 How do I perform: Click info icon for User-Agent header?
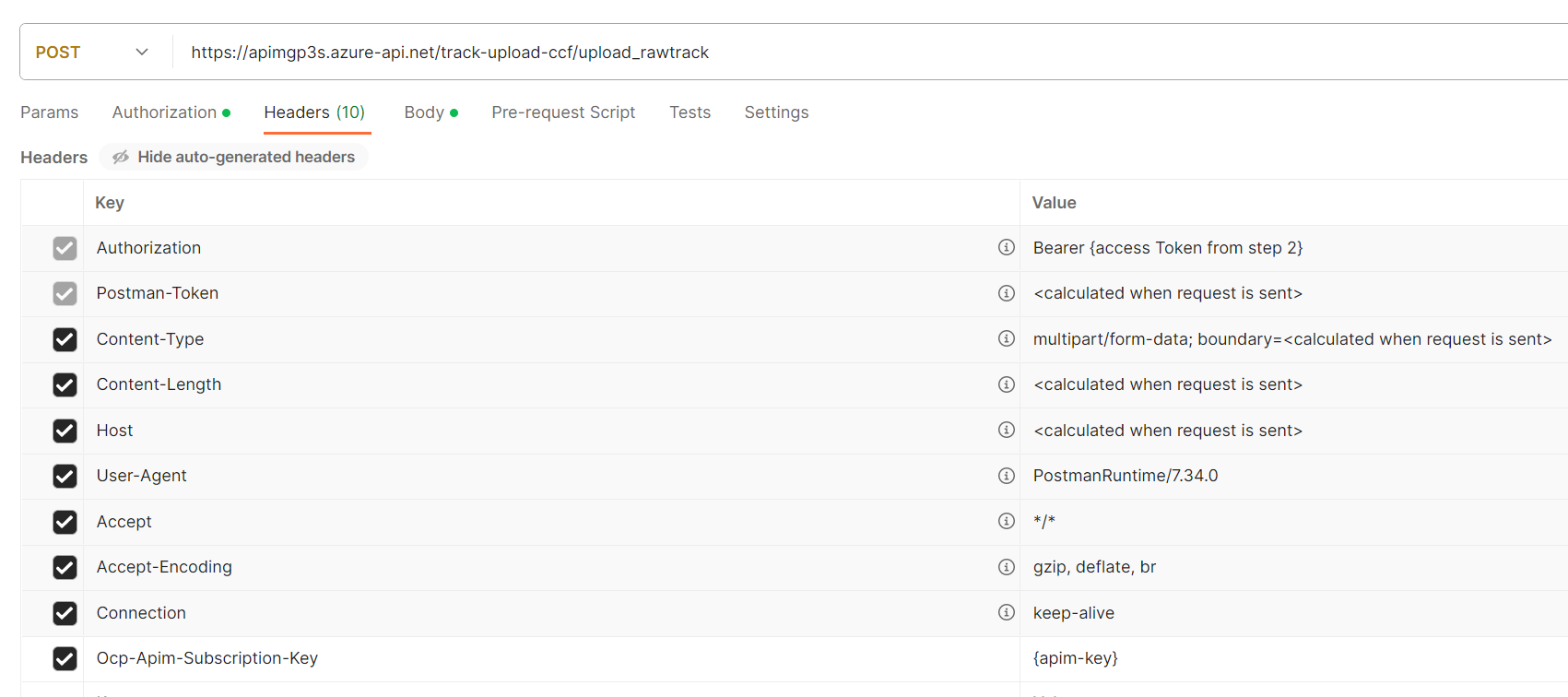tap(1006, 476)
